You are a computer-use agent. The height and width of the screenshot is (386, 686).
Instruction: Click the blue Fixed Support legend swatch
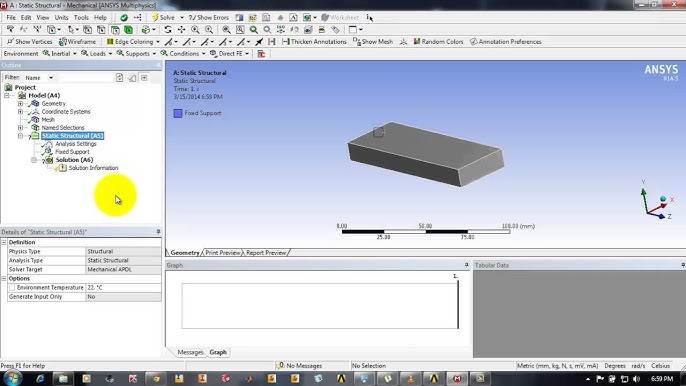coord(178,113)
